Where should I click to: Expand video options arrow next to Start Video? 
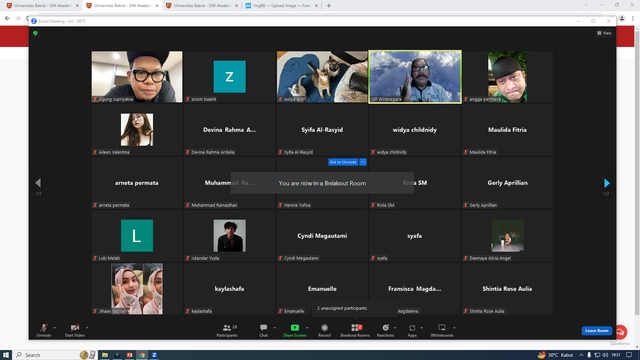87,327
